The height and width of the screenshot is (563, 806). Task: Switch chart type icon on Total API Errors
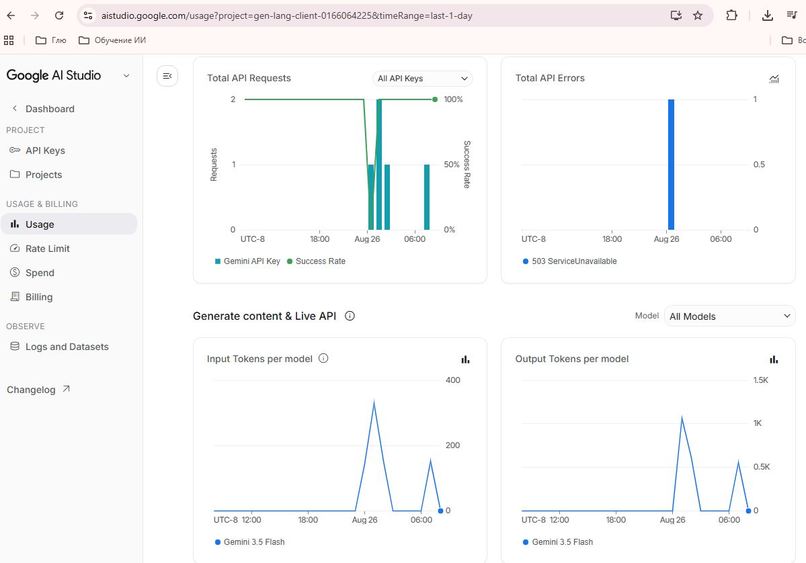774,78
